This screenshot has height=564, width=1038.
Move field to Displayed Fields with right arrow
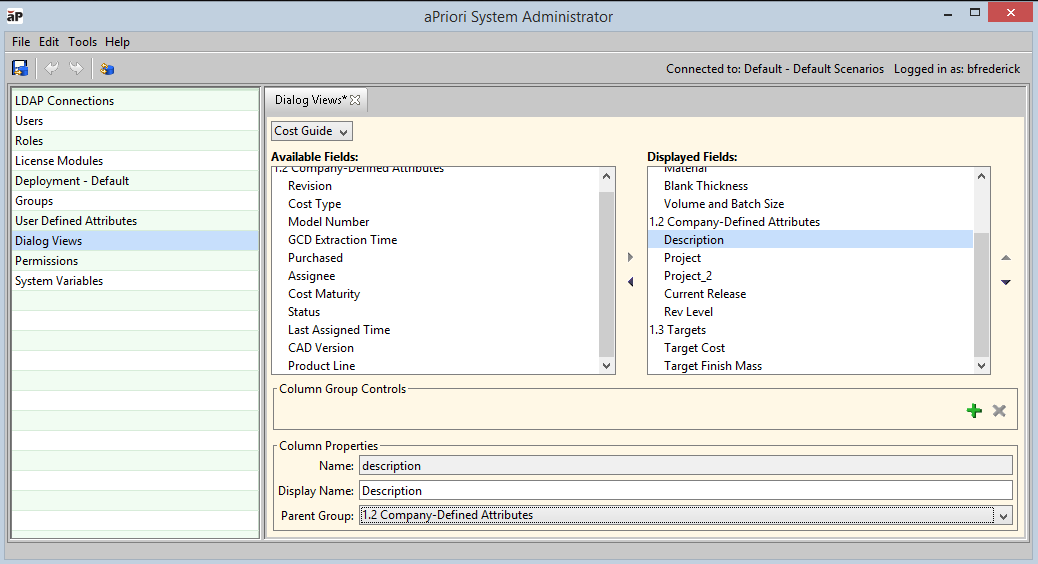[x=630, y=257]
